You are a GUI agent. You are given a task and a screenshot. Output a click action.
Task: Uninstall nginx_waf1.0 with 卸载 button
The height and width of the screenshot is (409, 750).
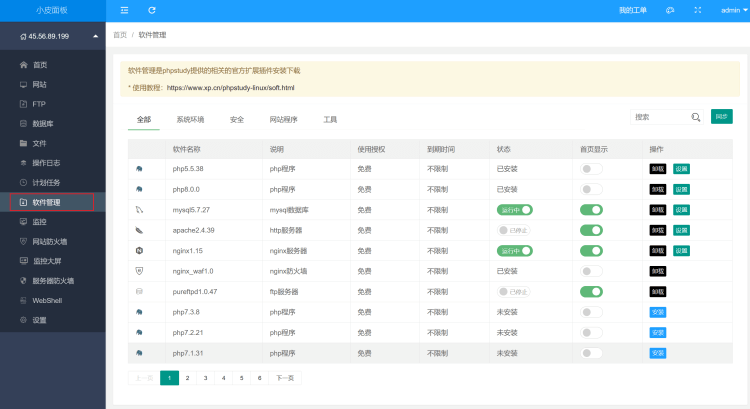pyautogui.click(x=658, y=271)
